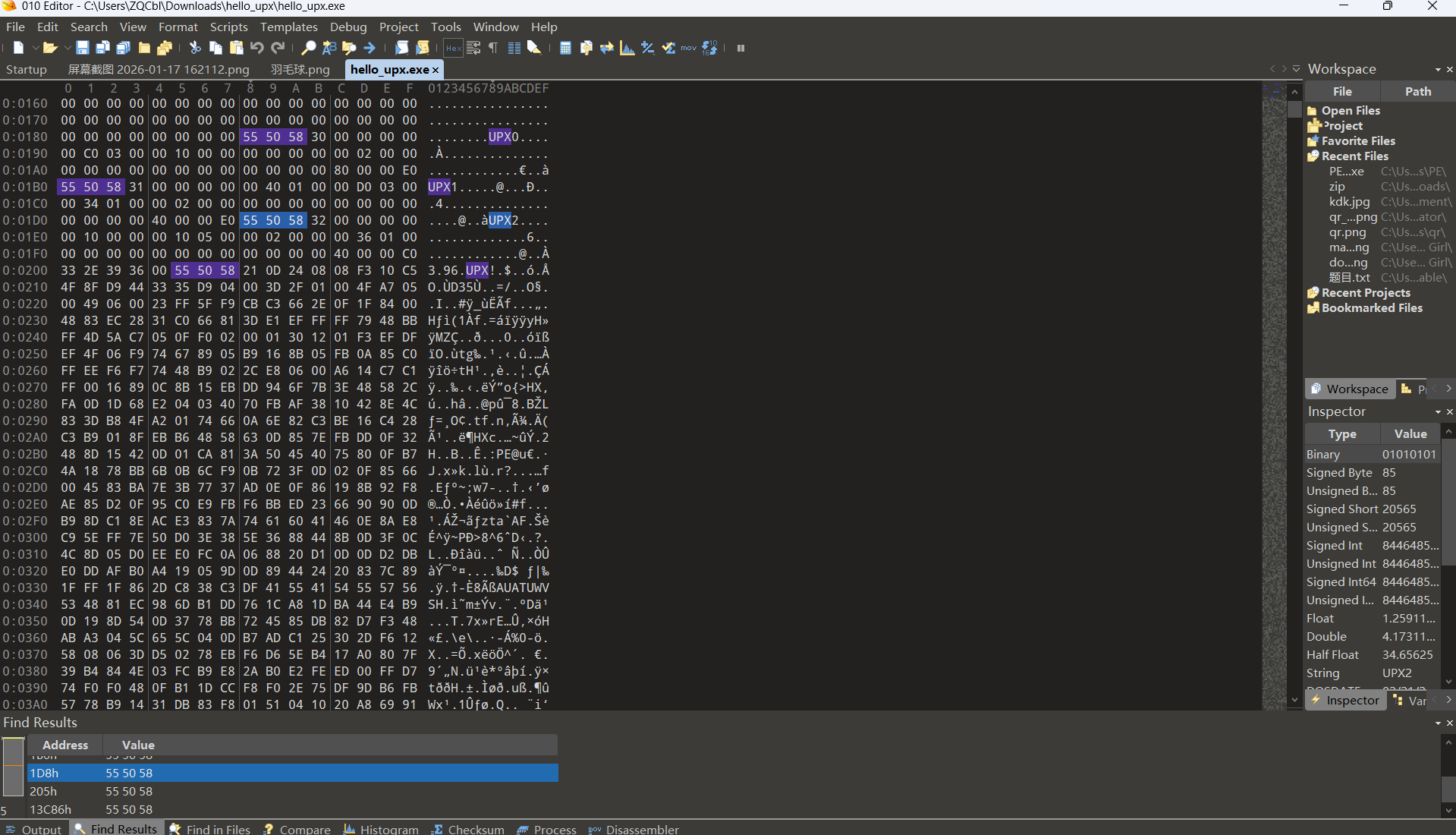The image size is (1456, 835).
Task: Open the Scripts menu
Action: tap(228, 27)
